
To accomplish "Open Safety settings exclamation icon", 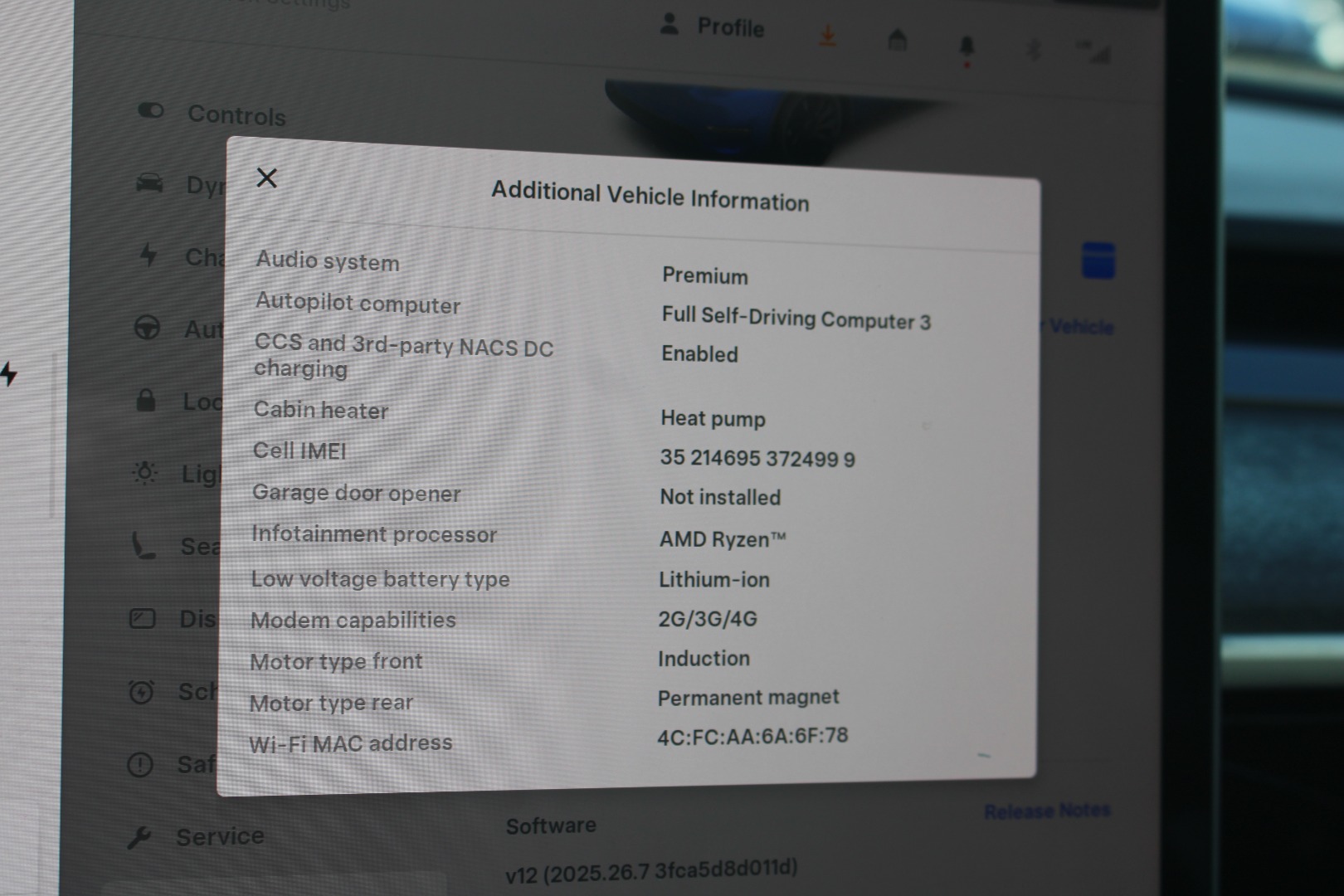I will 139,764.
